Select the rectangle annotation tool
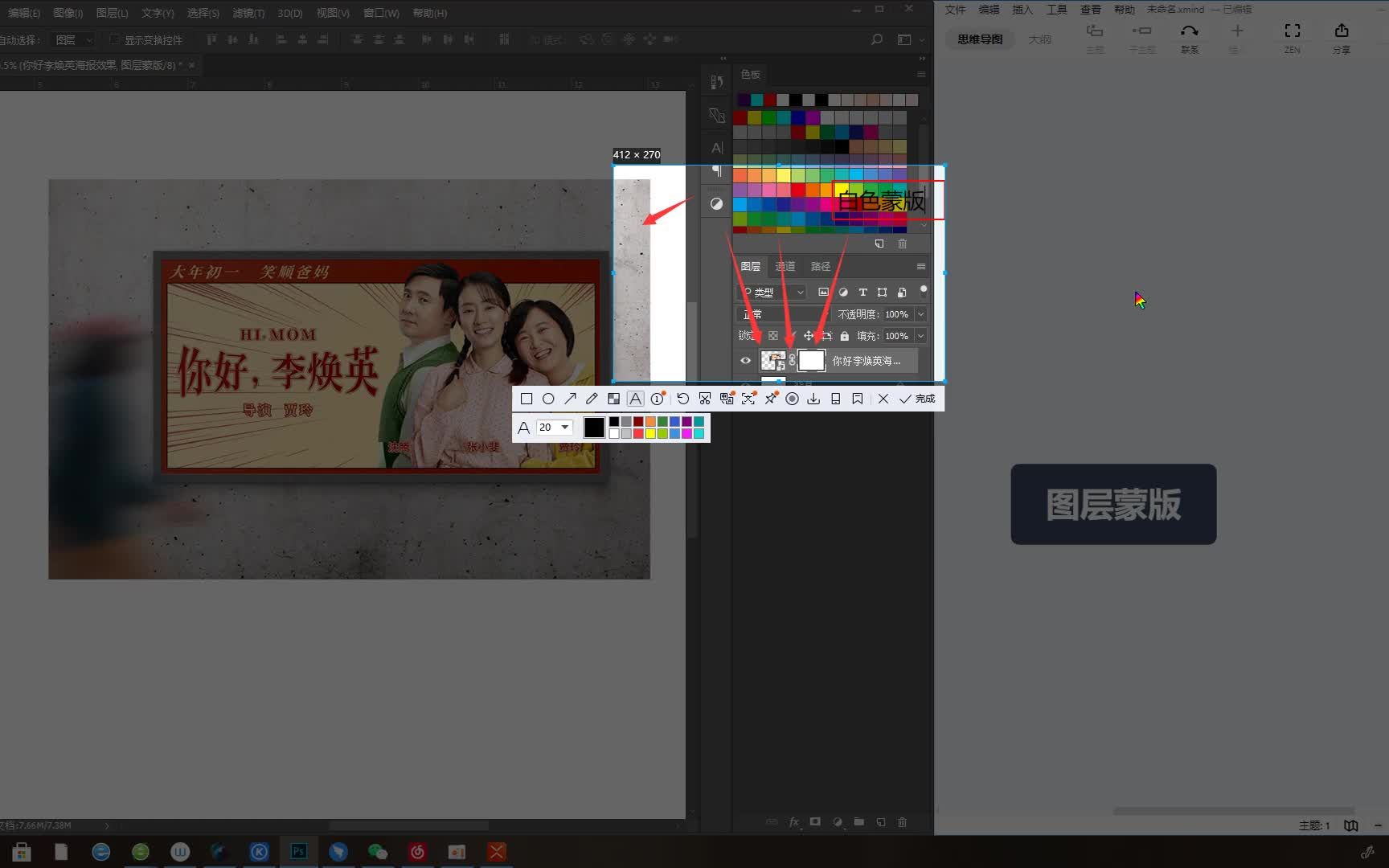The height and width of the screenshot is (868, 1389). pyautogui.click(x=527, y=399)
